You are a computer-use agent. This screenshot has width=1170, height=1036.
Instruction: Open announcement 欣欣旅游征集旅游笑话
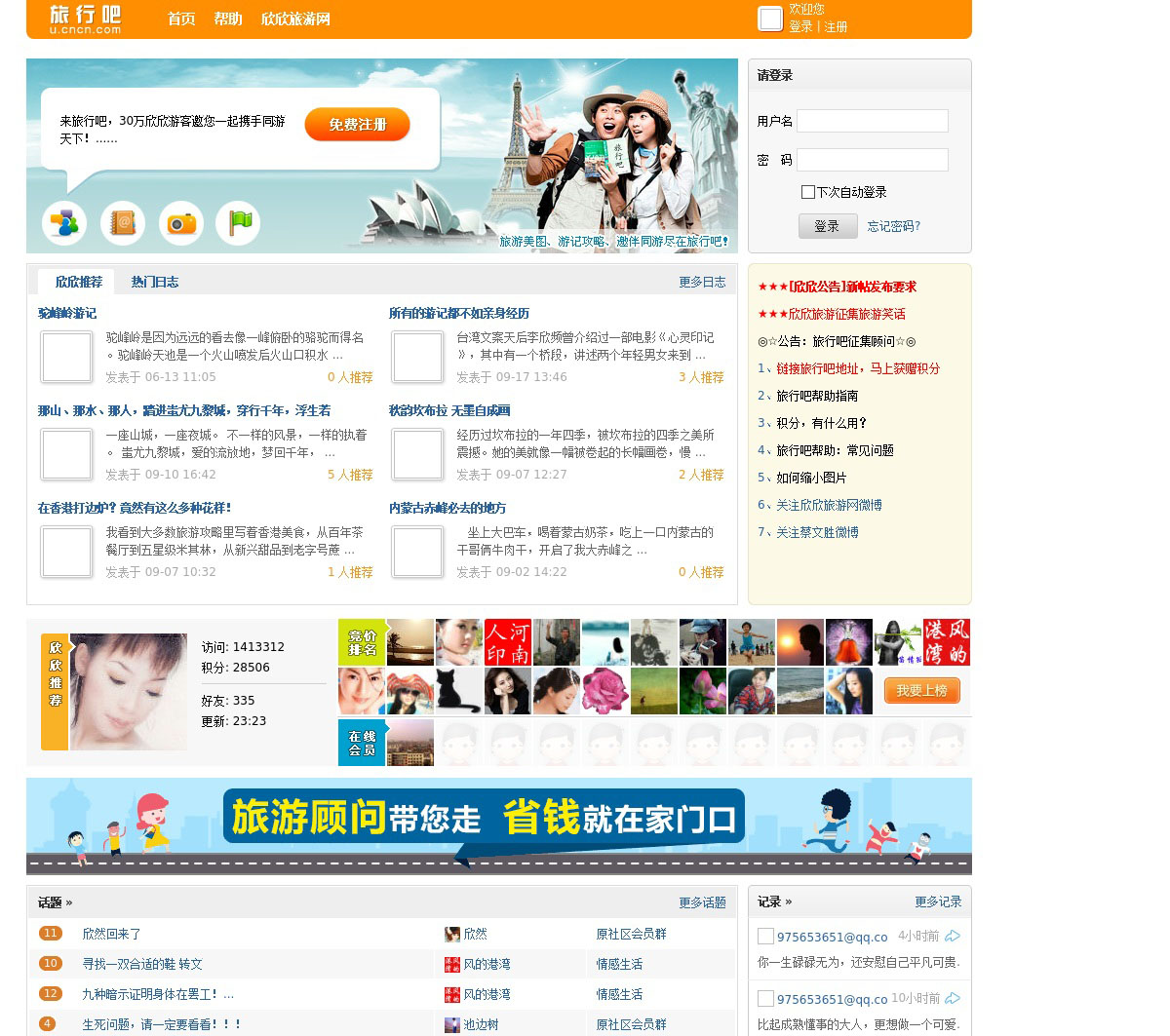[x=832, y=314]
